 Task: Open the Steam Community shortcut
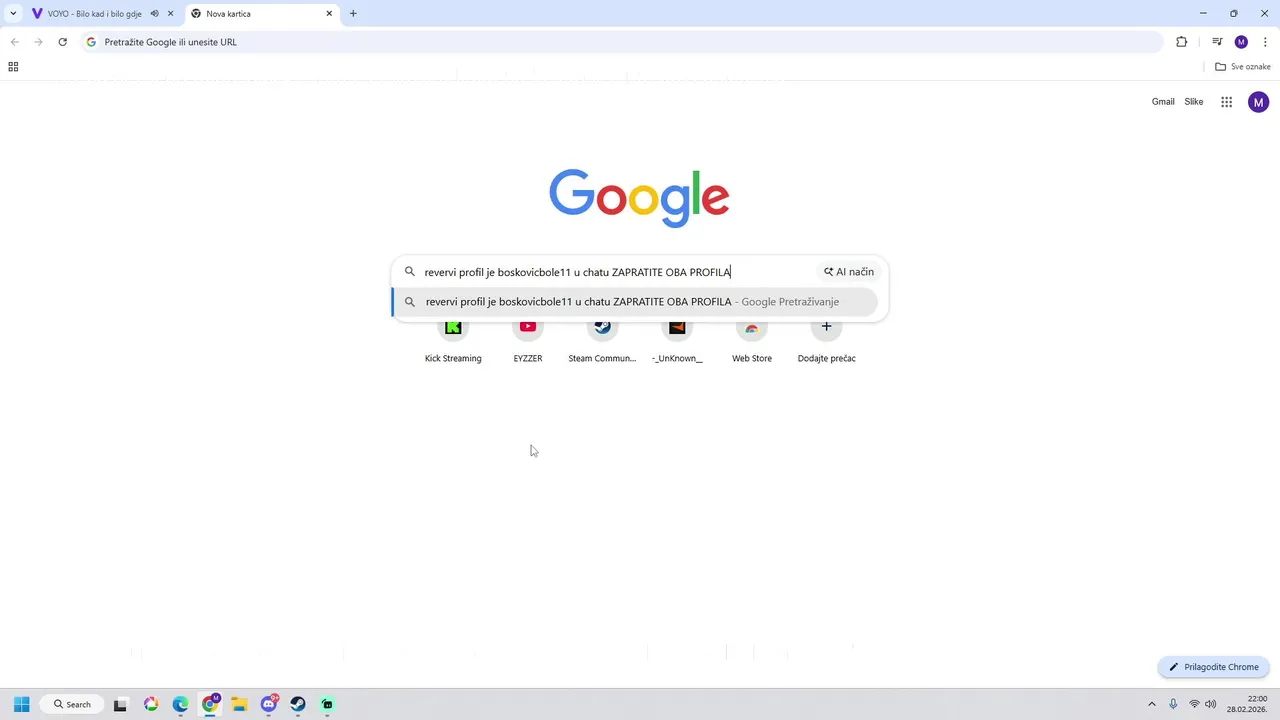602,341
